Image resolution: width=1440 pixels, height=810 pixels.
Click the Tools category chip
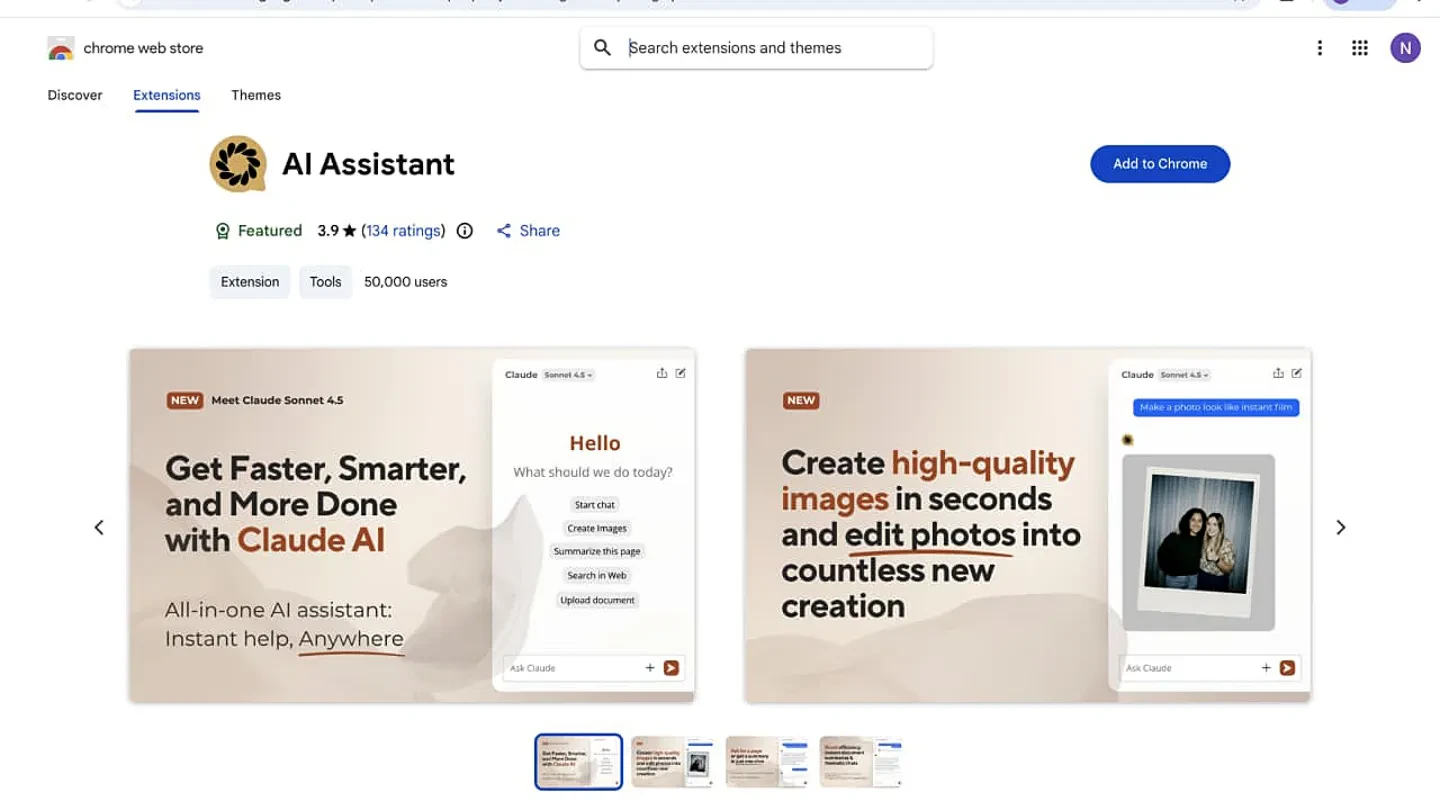(325, 282)
